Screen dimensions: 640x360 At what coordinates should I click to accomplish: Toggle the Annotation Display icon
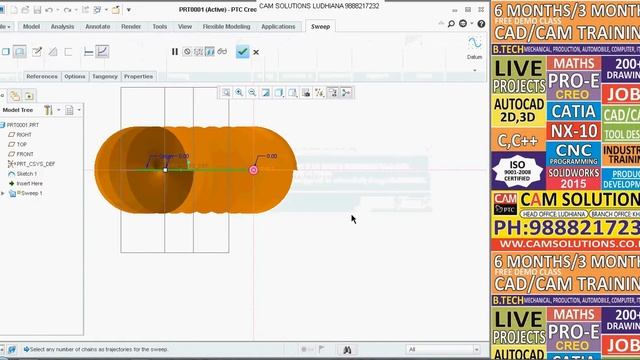click(x=333, y=93)
